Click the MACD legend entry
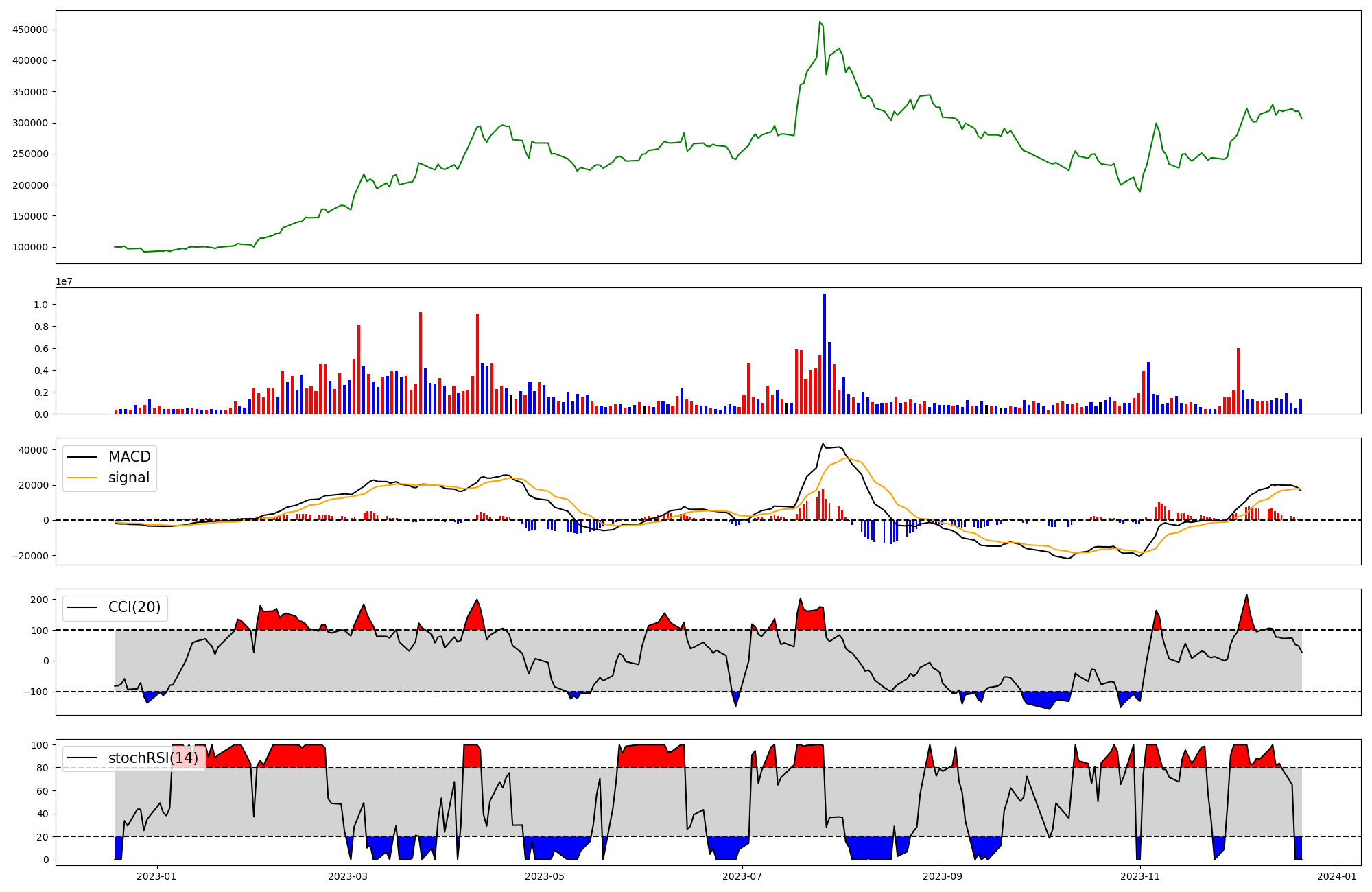Viewport: 1372px width, 892px height. [129, 457]
